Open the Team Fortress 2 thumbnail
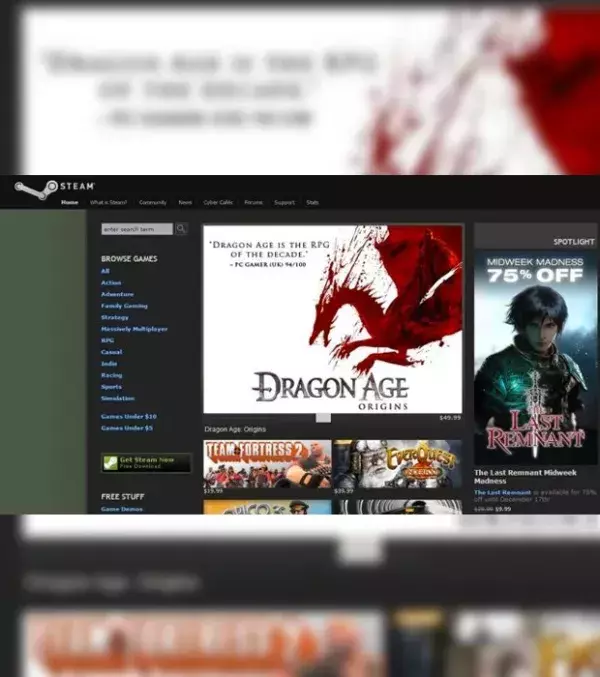This screenshot has height=677, width=600. point(267,464)
